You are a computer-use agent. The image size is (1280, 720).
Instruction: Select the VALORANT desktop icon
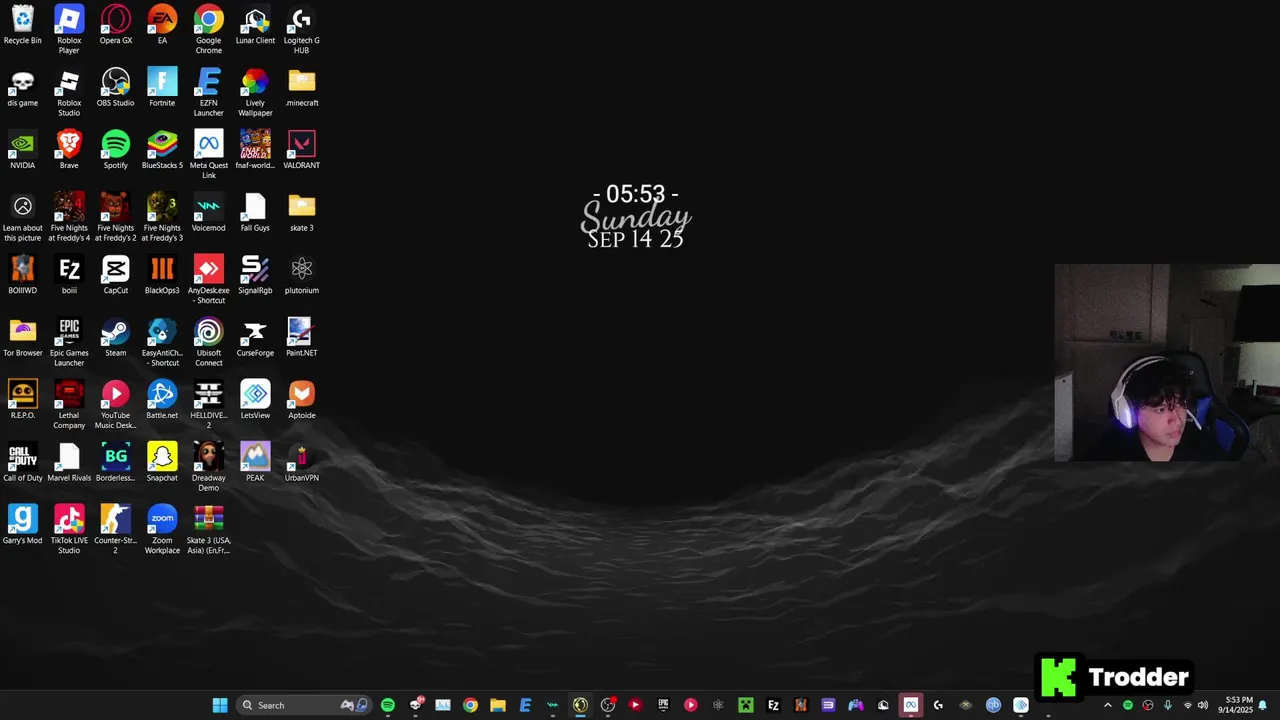301,151
